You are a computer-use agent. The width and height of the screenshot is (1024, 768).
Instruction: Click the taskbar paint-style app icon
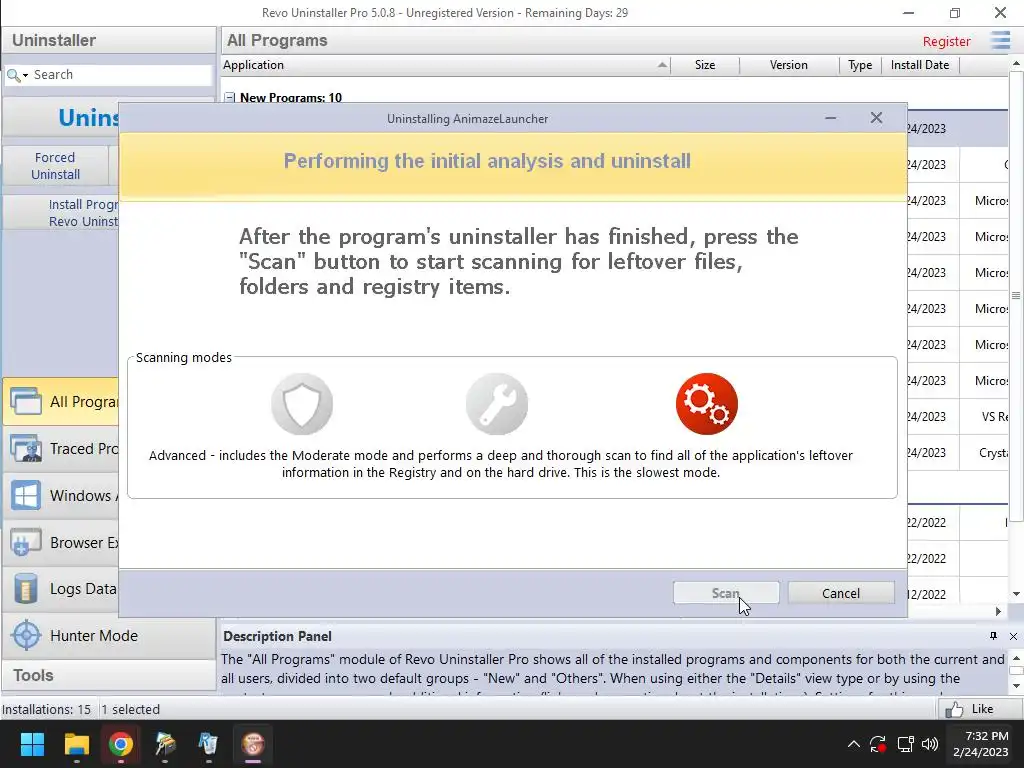coord(165,744)
